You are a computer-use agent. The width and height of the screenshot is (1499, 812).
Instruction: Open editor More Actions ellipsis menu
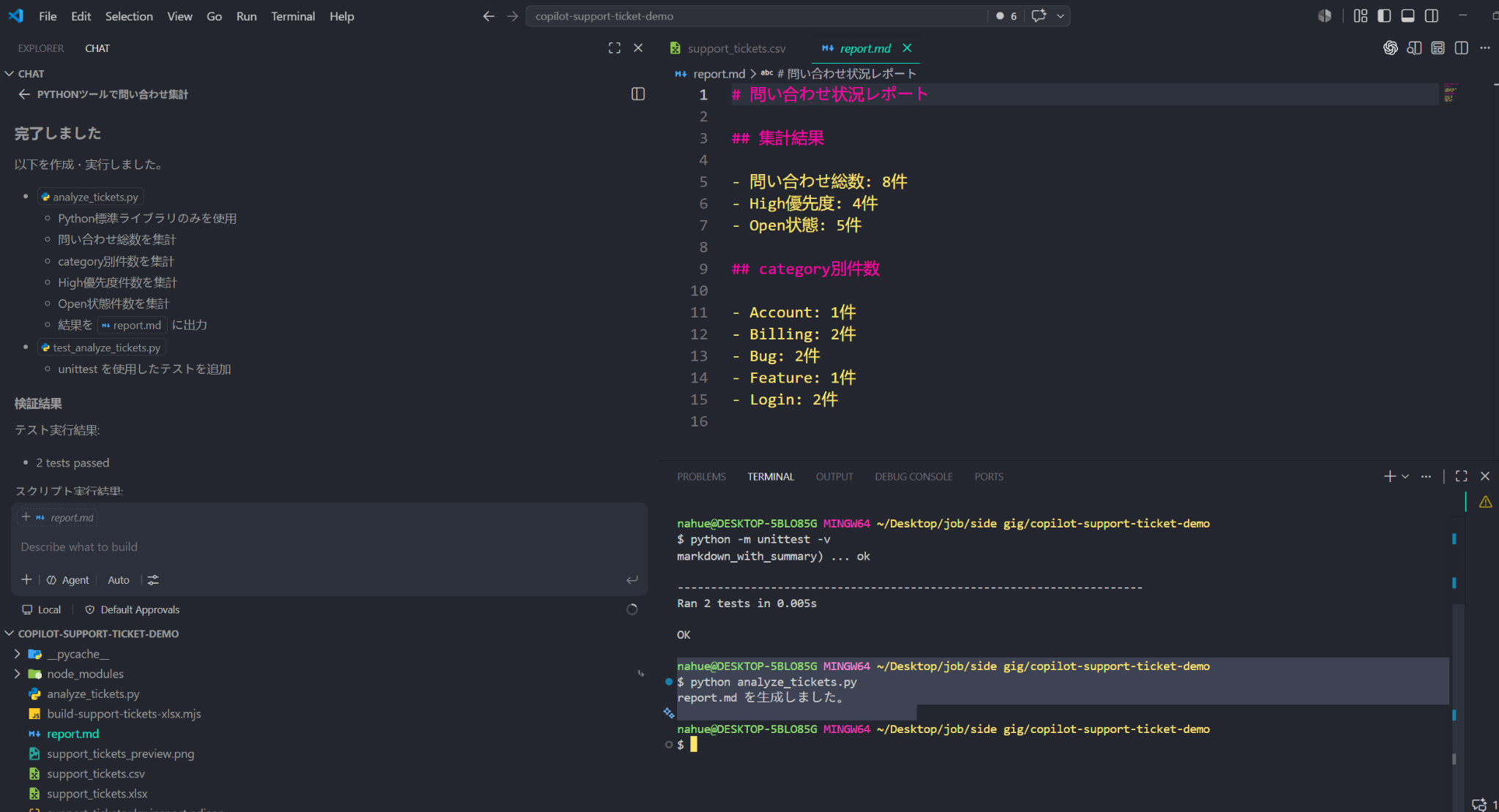(x=1484, y=48)
